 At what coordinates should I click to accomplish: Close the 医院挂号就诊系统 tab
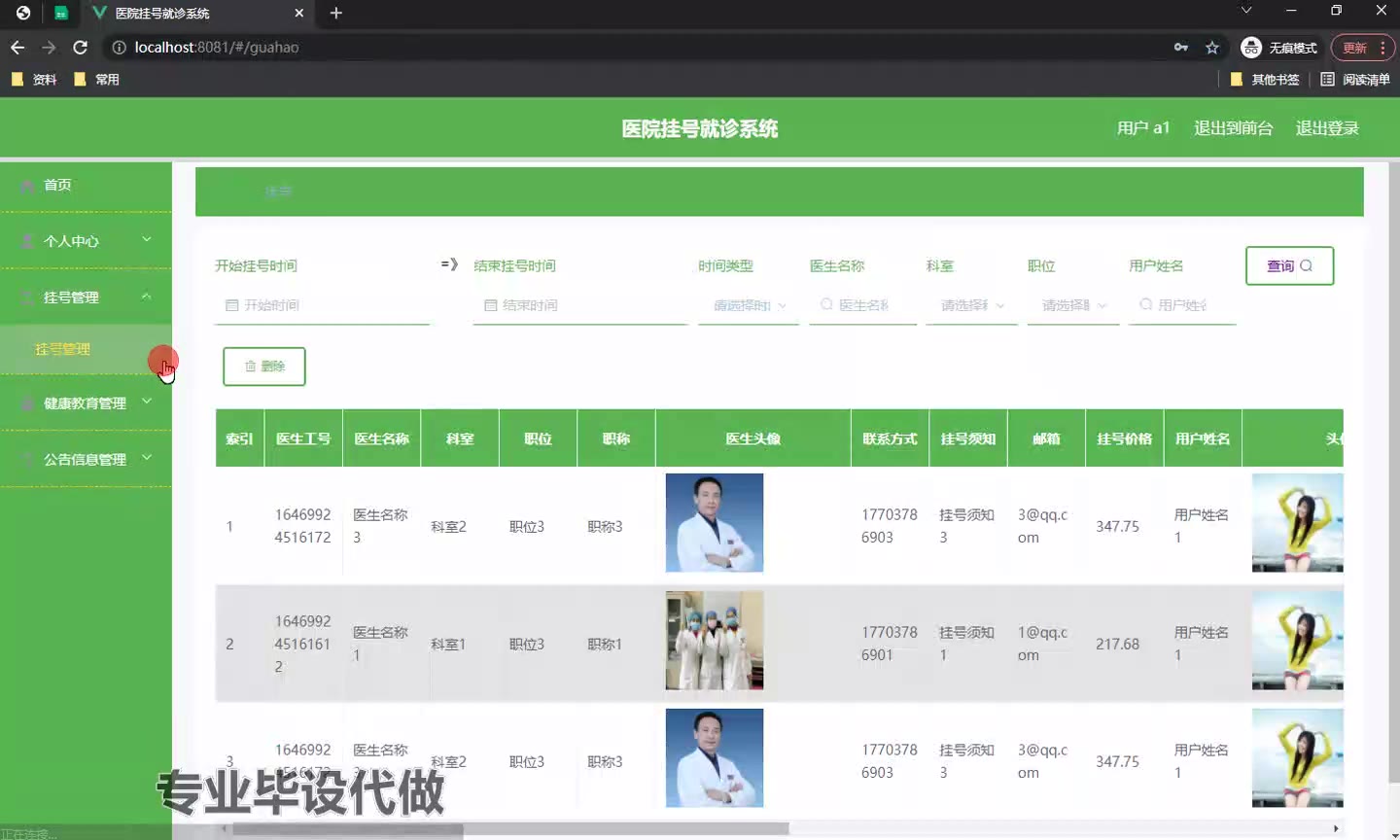pos(298,13)
